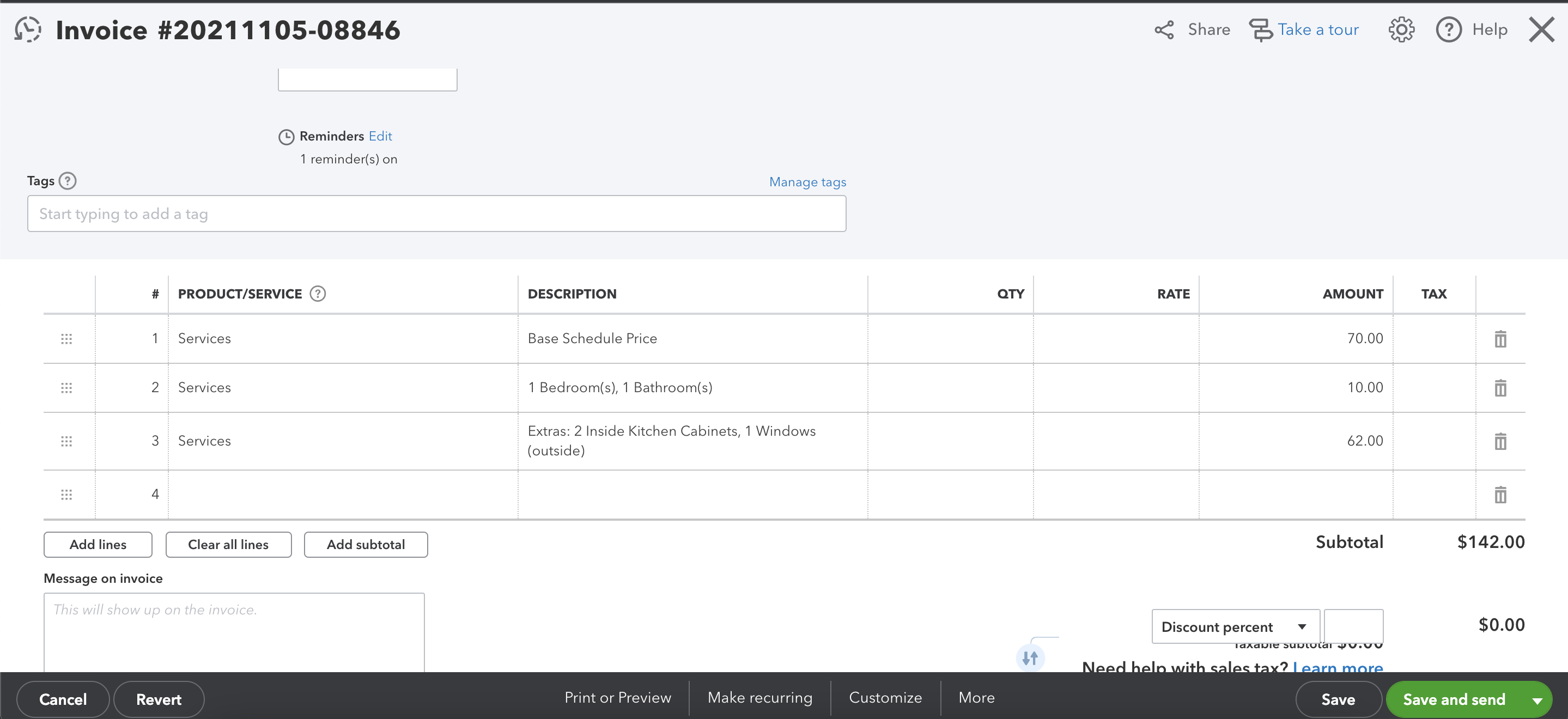This screenshot has width=1568, height=719.
Task: Click the Share icon
Action: [1164, 30]
